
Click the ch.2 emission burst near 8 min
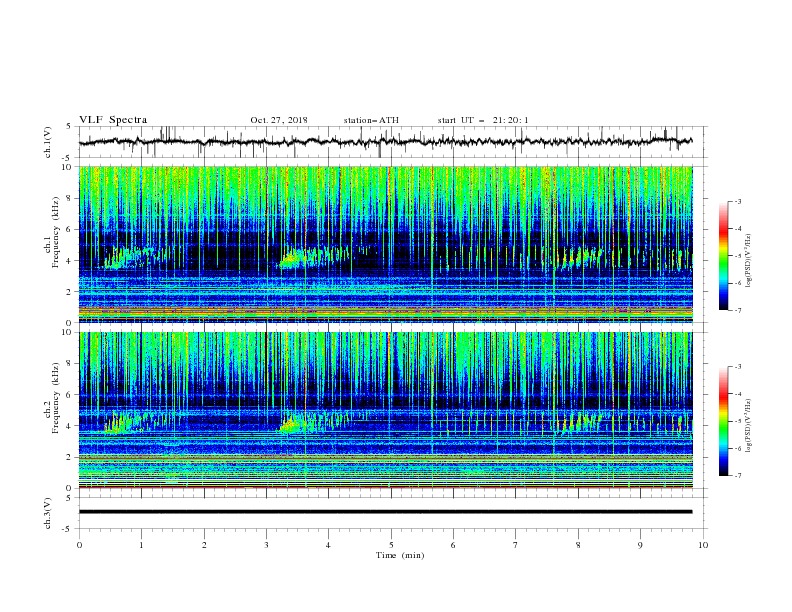click(581, 422)
